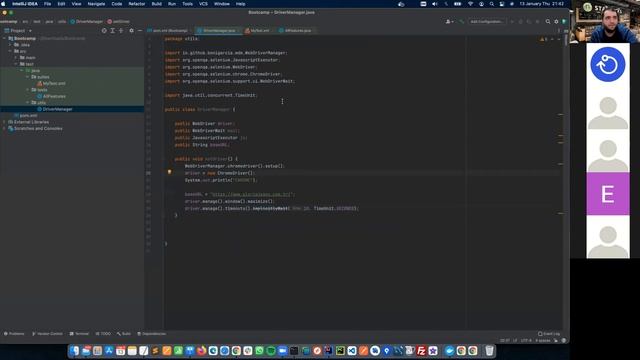
Task: Click the Wi-Fi icon in menu bar
Action: tap(470, 4)
